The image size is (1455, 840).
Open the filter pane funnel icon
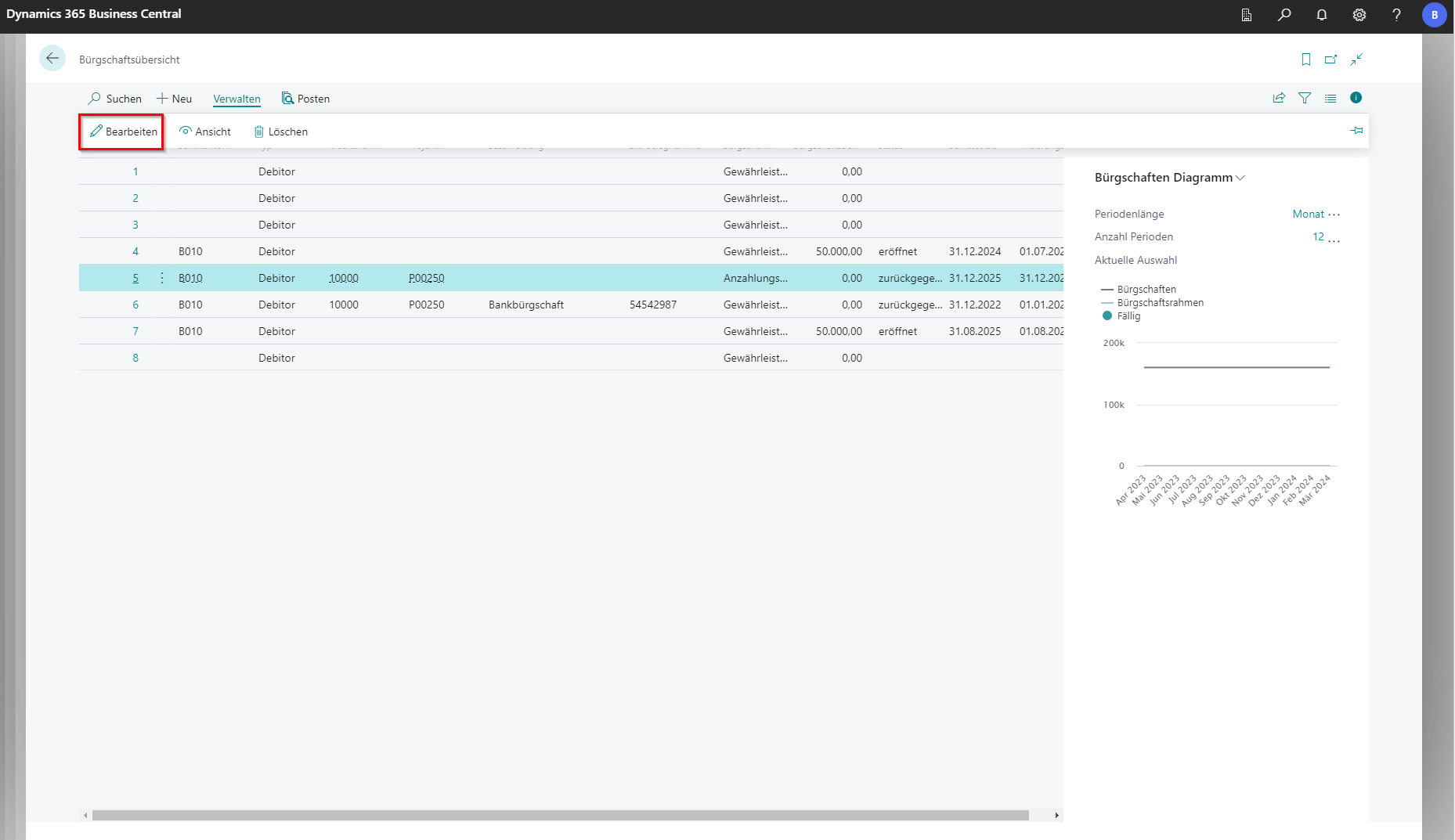coord(1305,98)
